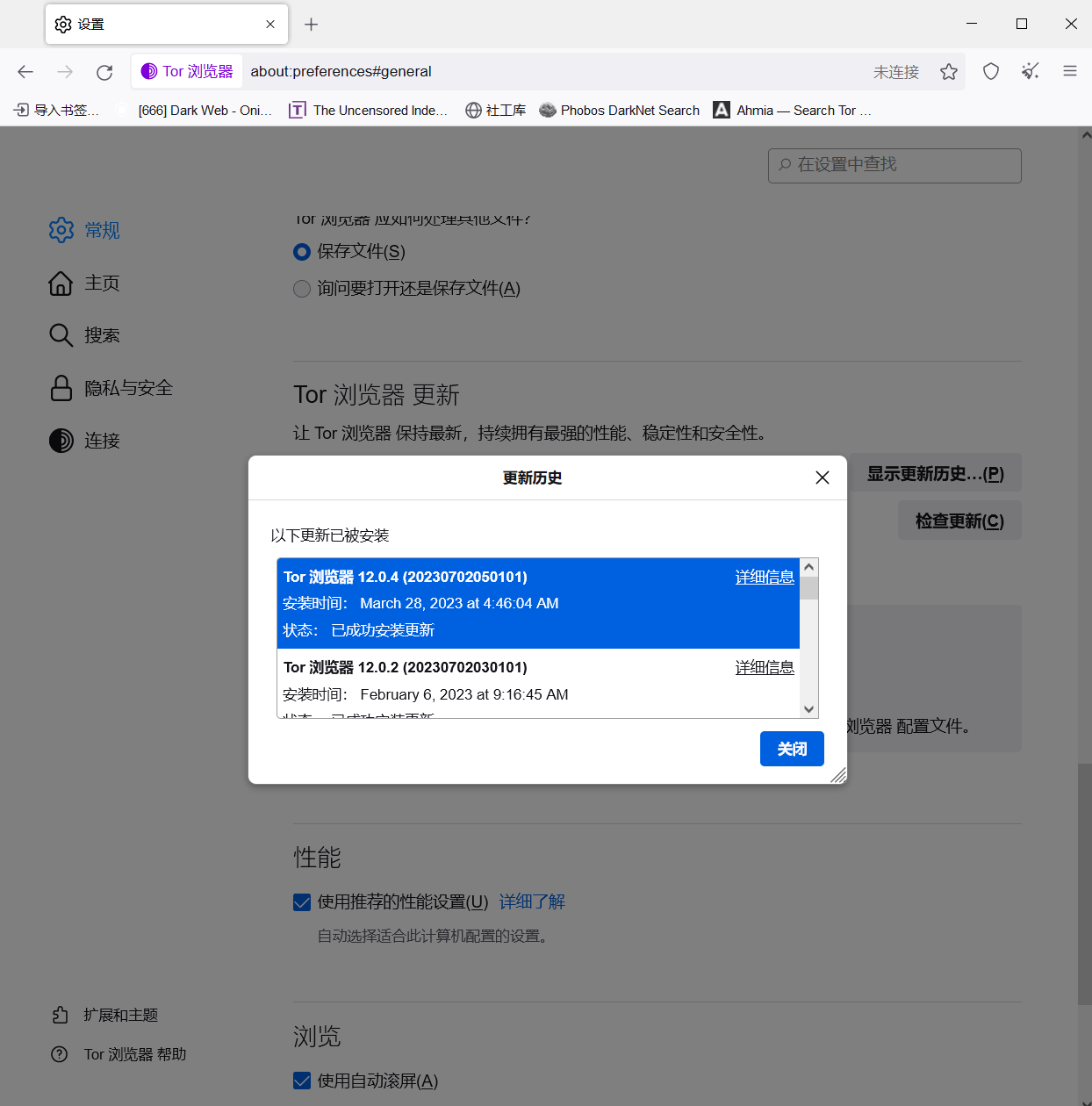Open Phobos DarkNet Search bookmark
Viewport: 1092px width, 1106px height.
coord(620,110)
